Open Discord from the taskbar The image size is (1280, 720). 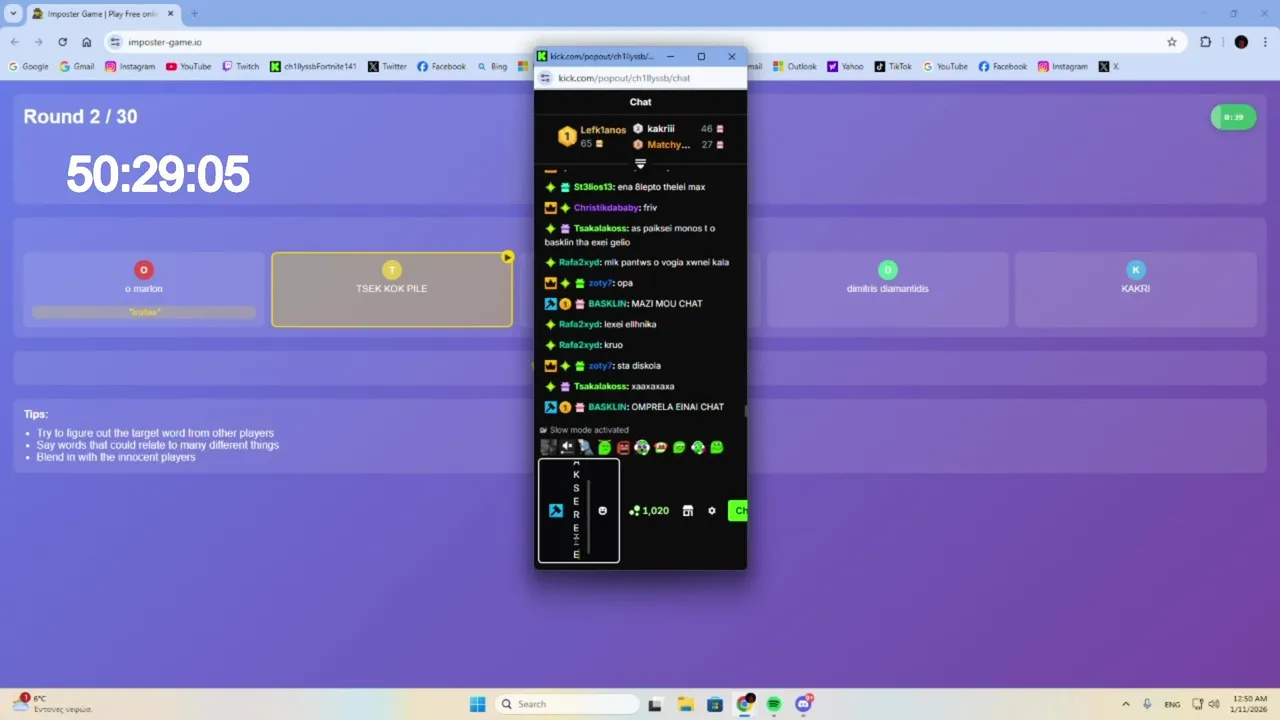click(803, 704)
